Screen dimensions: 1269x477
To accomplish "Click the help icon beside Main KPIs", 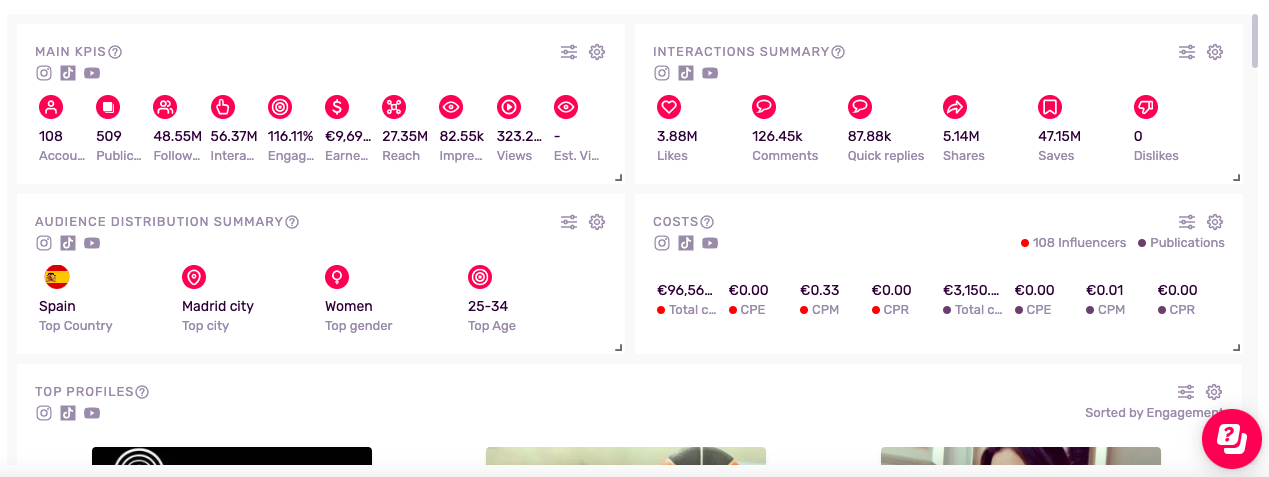I will [x=115, y=52].
